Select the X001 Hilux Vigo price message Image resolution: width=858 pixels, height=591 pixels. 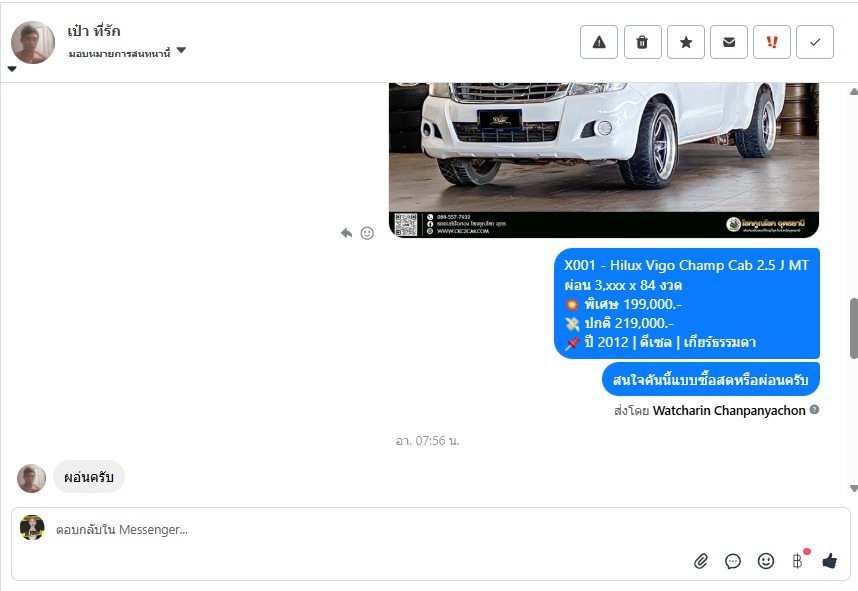687,304
